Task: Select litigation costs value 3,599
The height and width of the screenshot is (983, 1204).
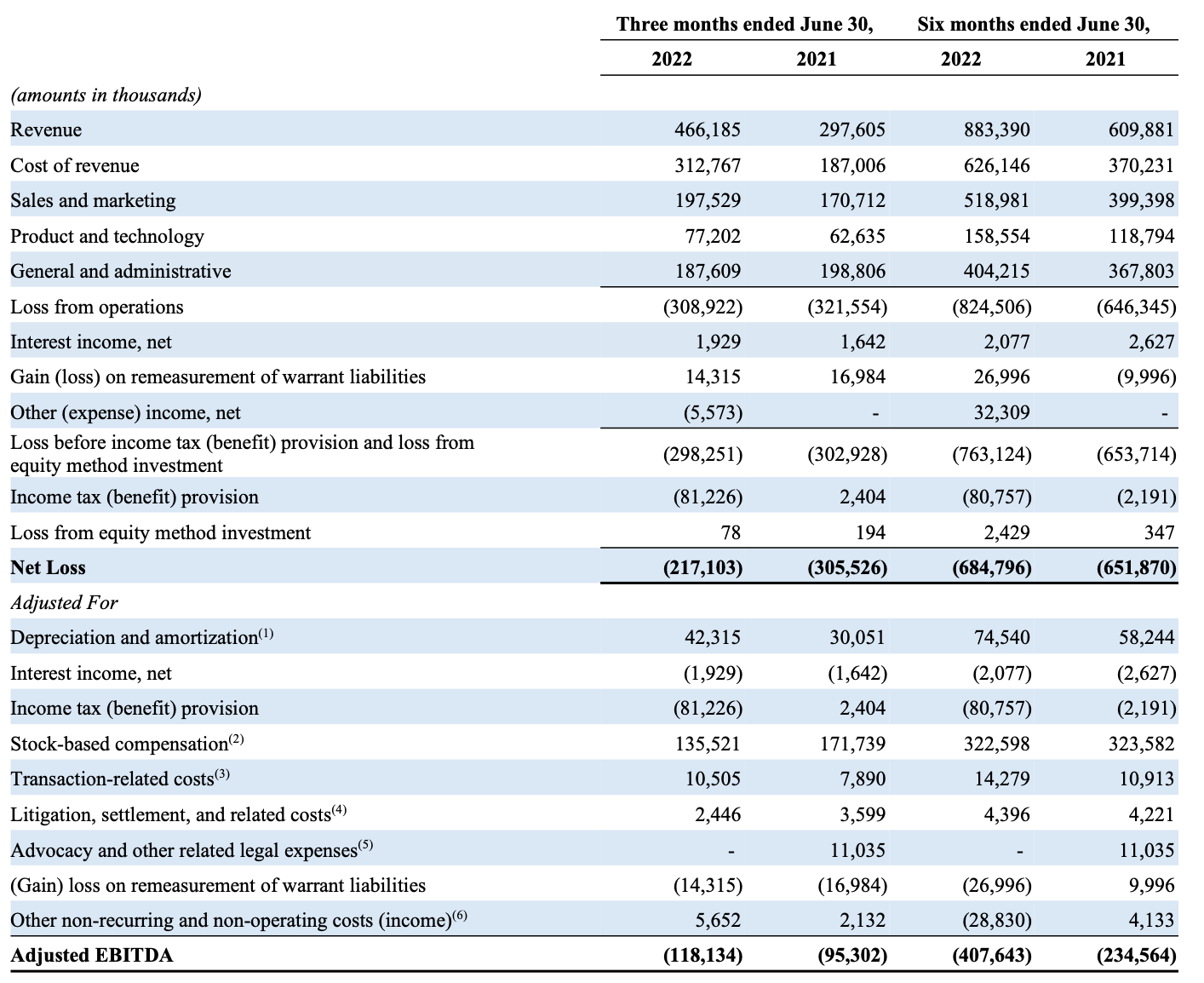Action: tap(863, 814)
